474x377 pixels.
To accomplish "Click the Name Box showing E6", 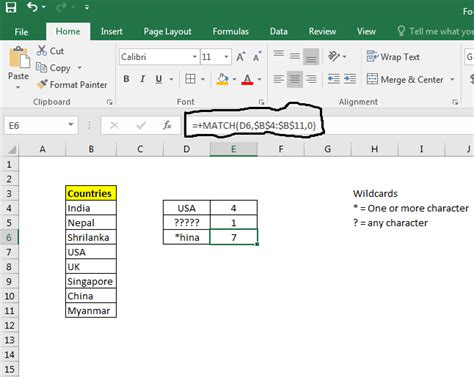I will tap(35, 126).
